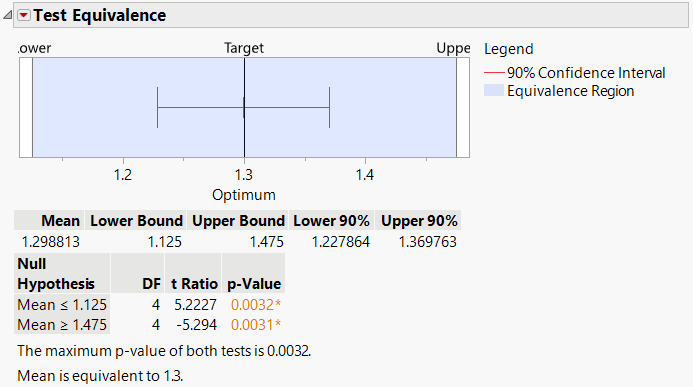
Task: Click the Equivalence Region legend swatch
Action: point(494,91)
